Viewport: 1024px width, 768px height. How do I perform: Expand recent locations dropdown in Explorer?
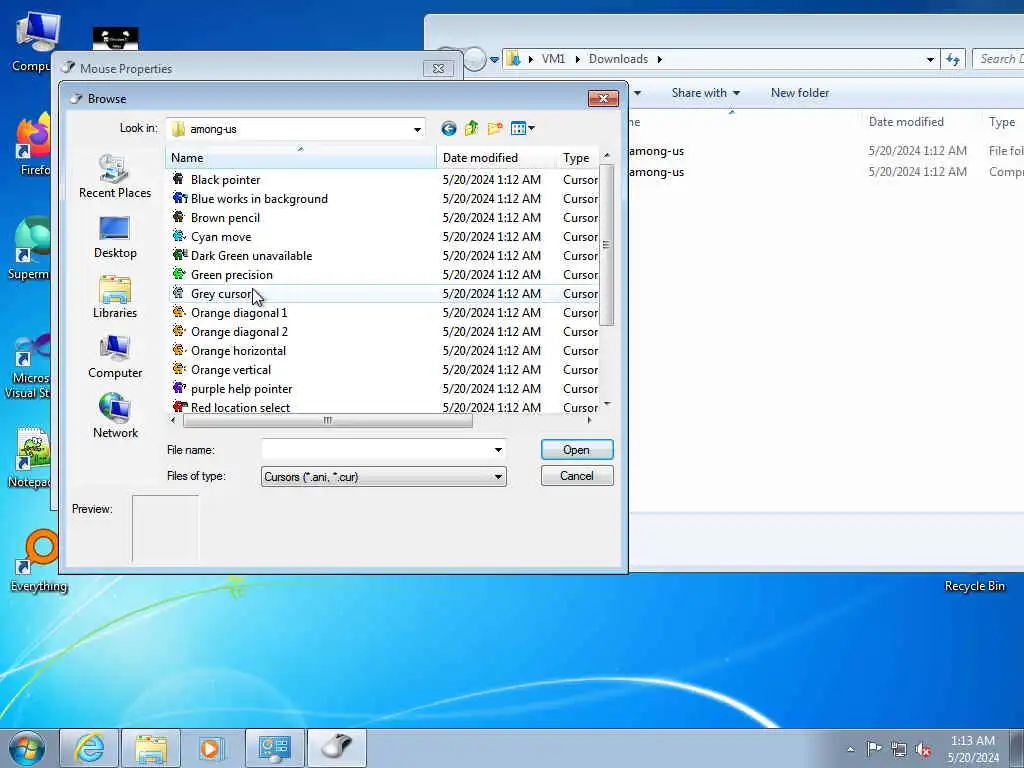(x=494, y=59)
